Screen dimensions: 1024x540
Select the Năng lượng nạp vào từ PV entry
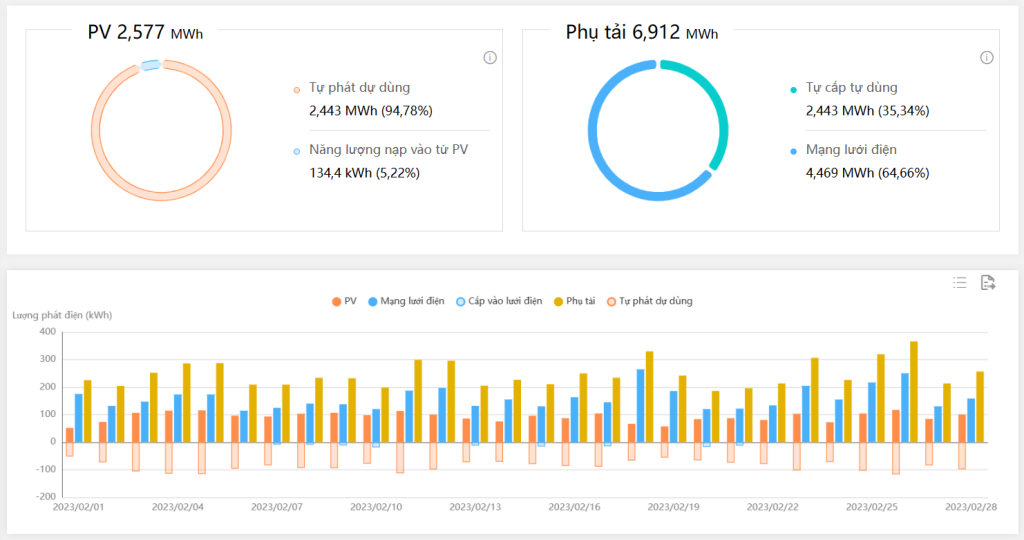pos(381,150)
